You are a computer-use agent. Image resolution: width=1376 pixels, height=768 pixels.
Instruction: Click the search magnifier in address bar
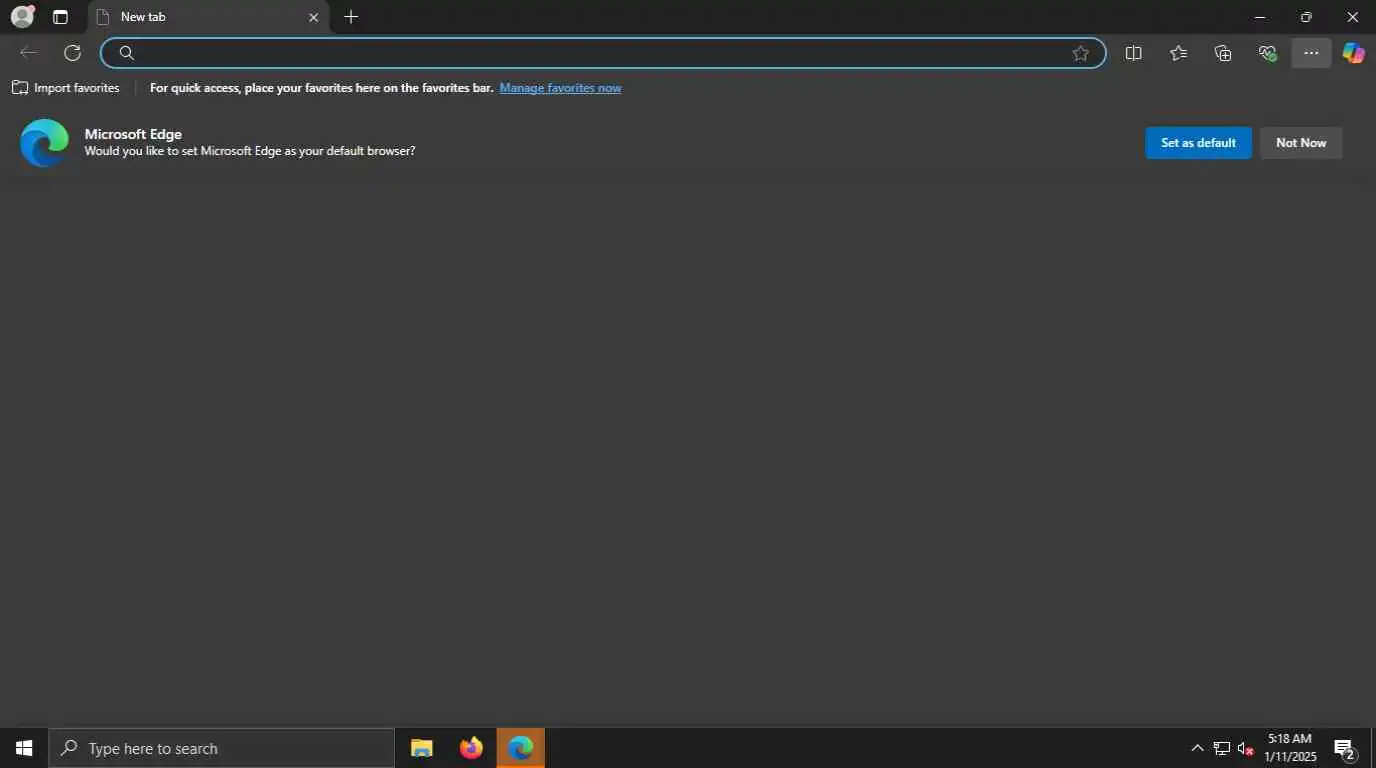pos(126,53)
